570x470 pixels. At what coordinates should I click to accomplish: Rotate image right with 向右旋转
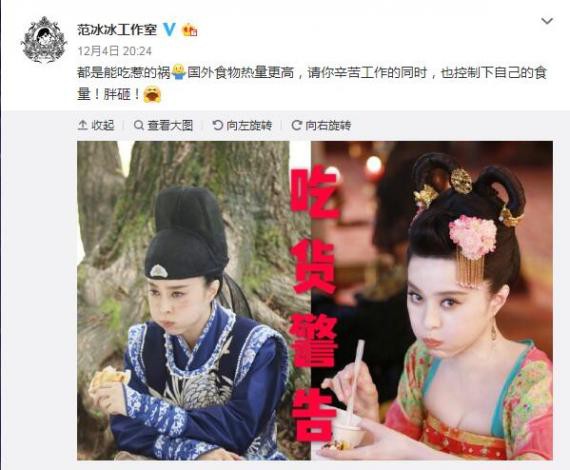(321, 125)
